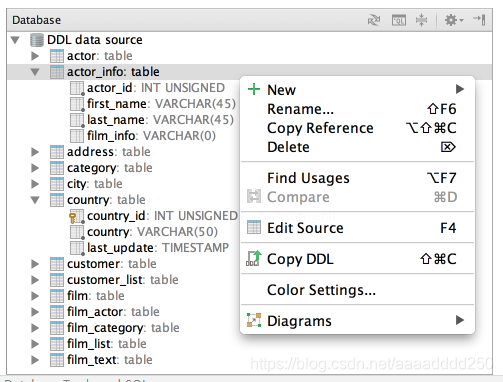This screenshot has height=382, width=503.
Task: Choose Edit Source from the menu
Action: point(357,228)
